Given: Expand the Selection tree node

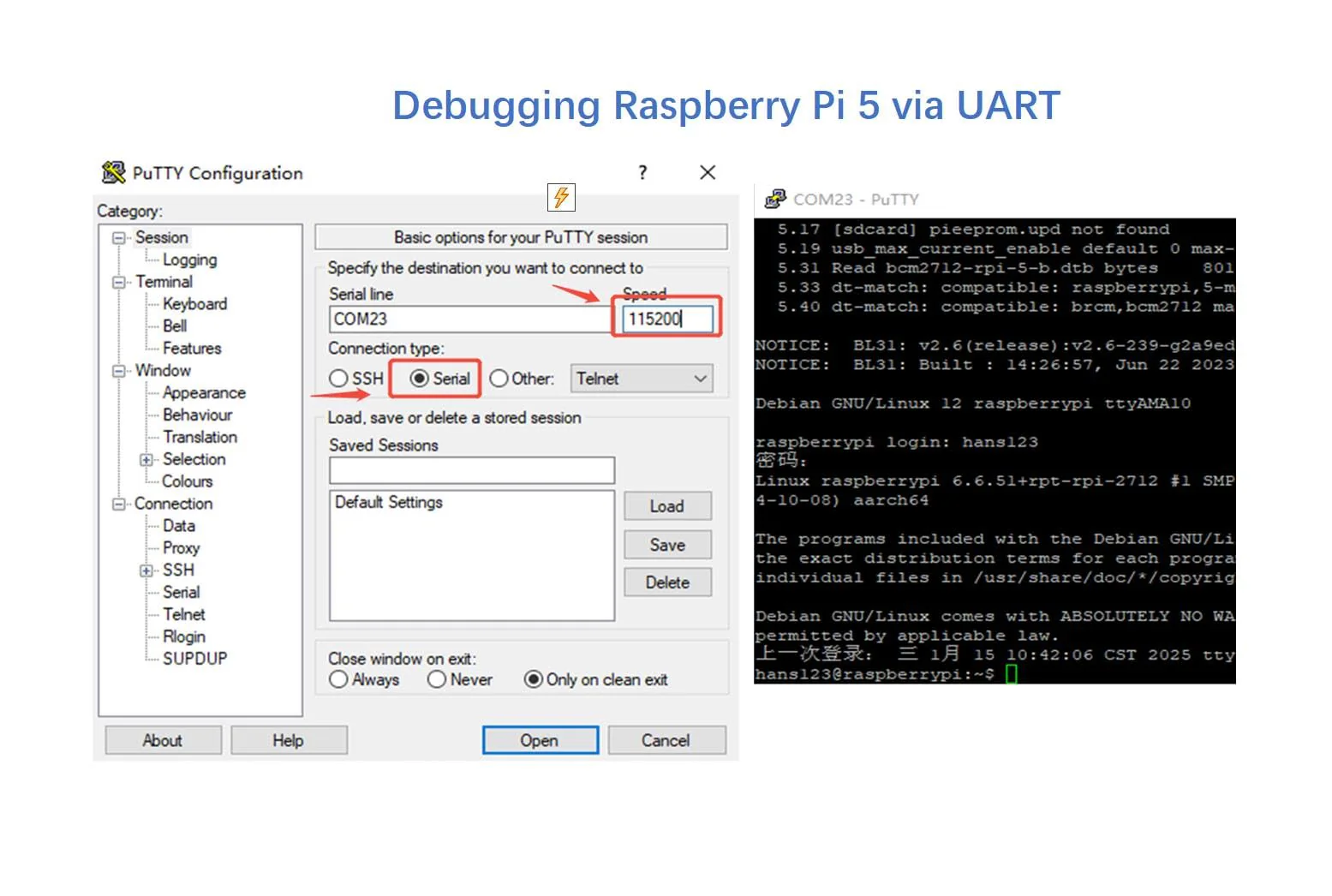Looking at the screenshot, I should click(146, 460).
